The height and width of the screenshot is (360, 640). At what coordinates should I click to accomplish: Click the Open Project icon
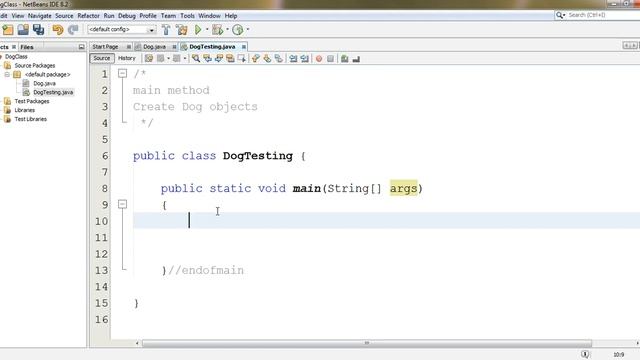coord(23,30)
